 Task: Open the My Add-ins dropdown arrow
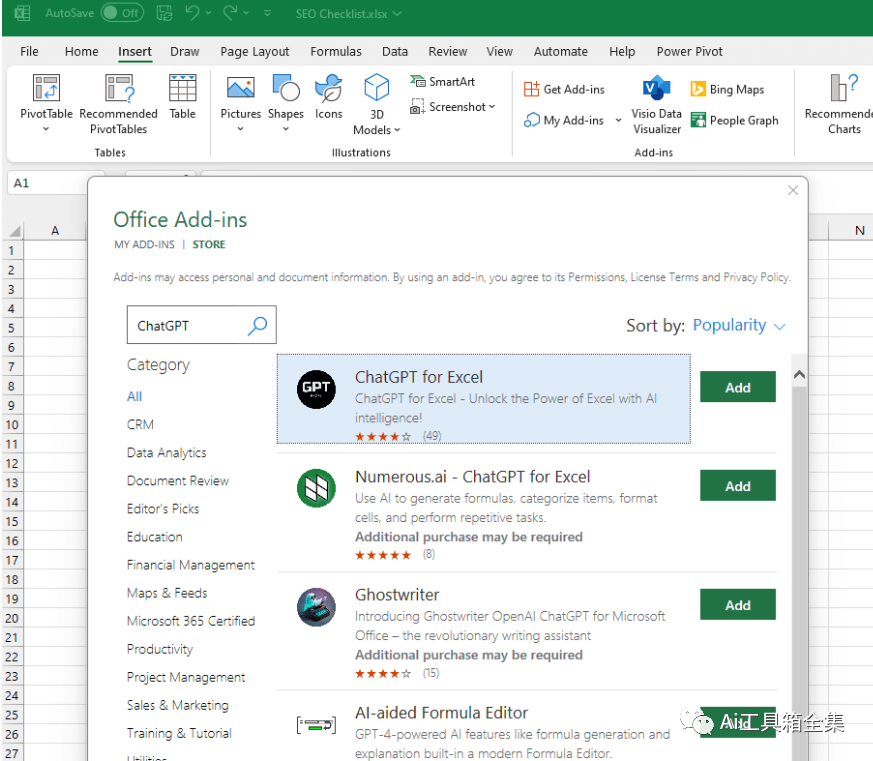click(x=618, y=121)
